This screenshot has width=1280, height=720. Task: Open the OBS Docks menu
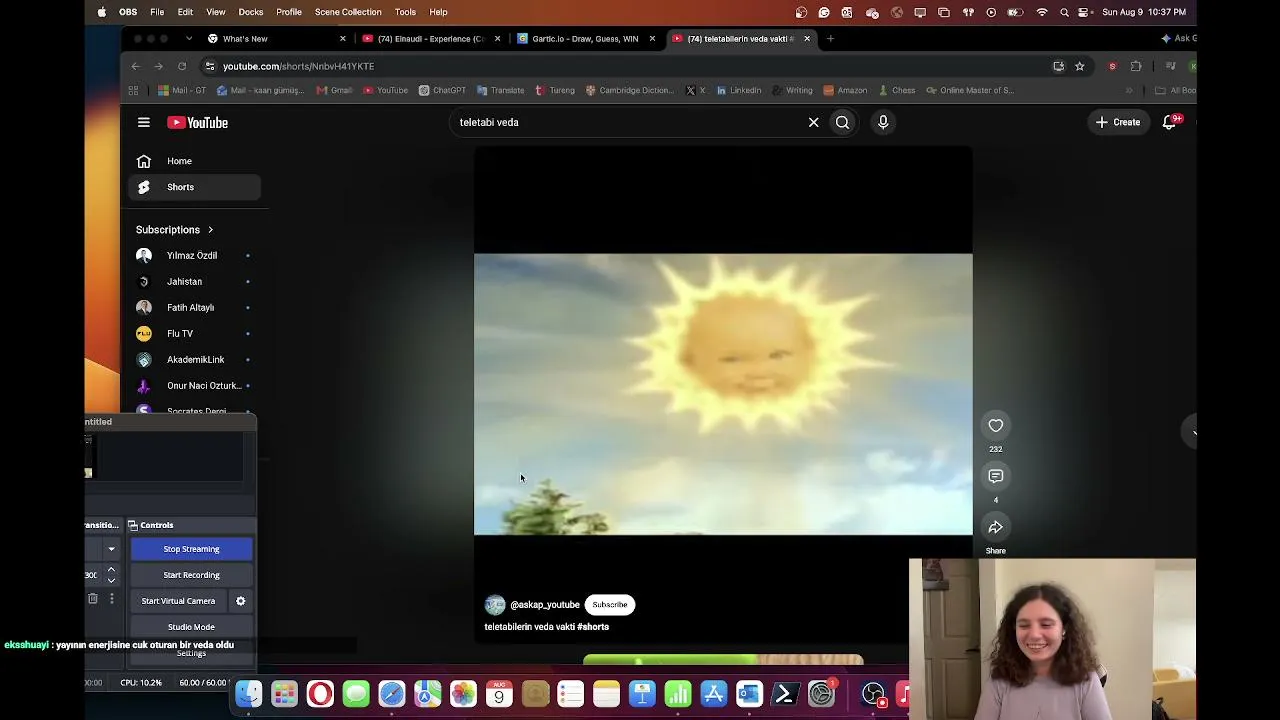pyautogui.click(x=251, y=12)
